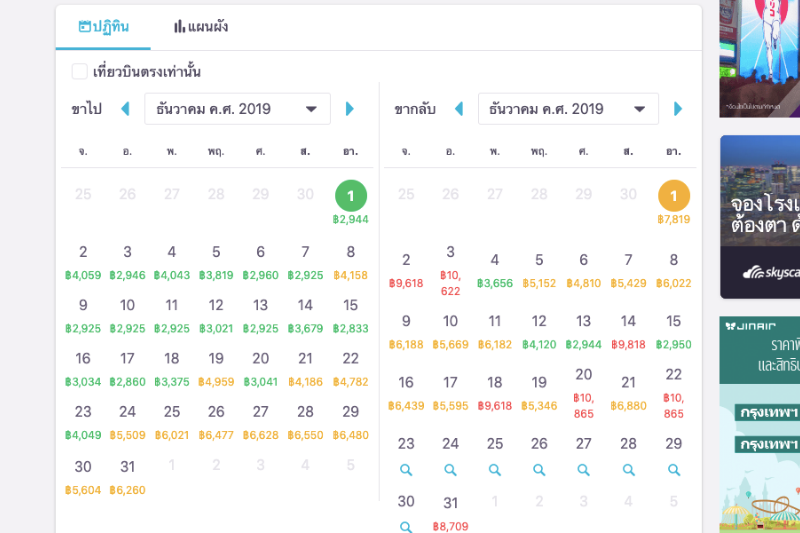Pick departure date 19 at ฿4,959

pos(216,369)
